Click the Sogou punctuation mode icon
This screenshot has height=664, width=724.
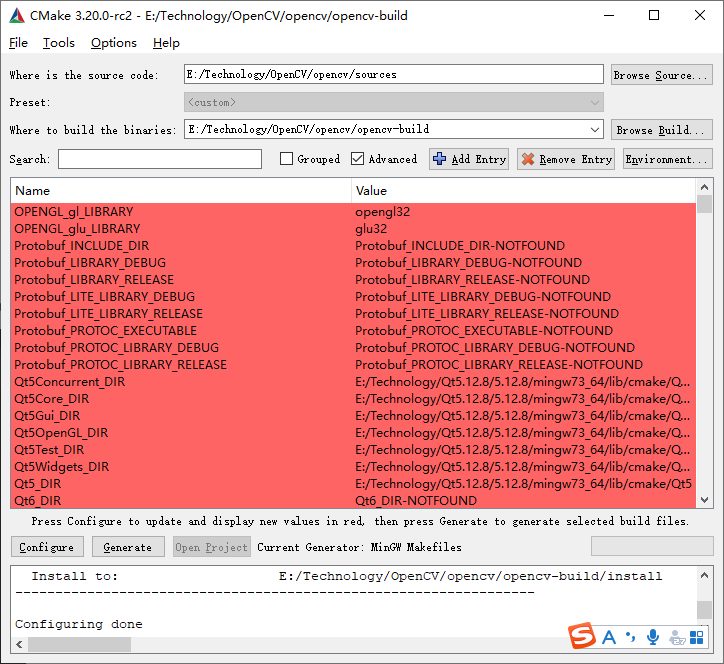tap(630, 637)
